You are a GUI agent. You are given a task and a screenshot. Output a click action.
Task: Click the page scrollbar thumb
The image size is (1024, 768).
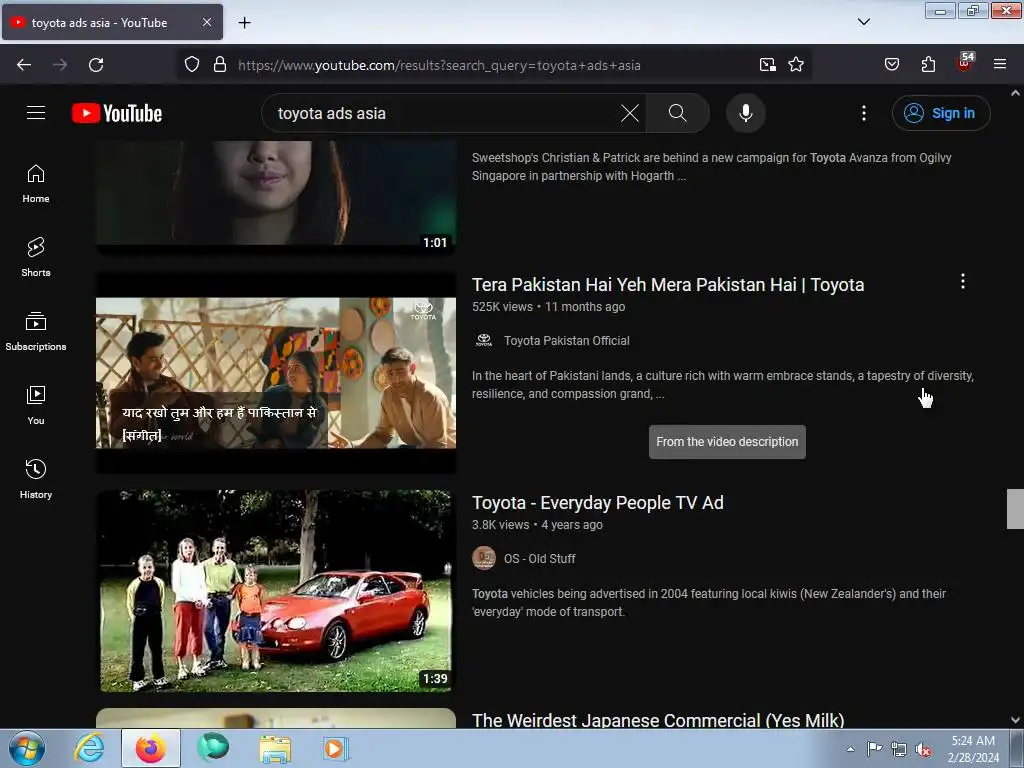tap(1015, 508)
